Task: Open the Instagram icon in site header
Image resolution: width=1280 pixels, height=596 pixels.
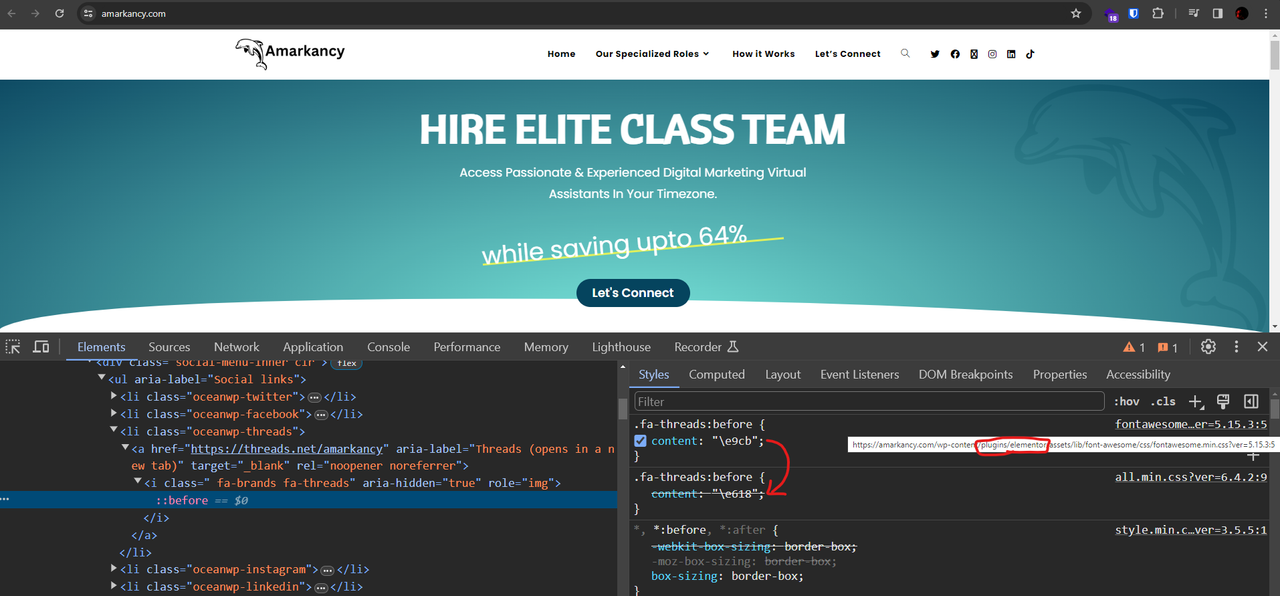Action: 993,54
